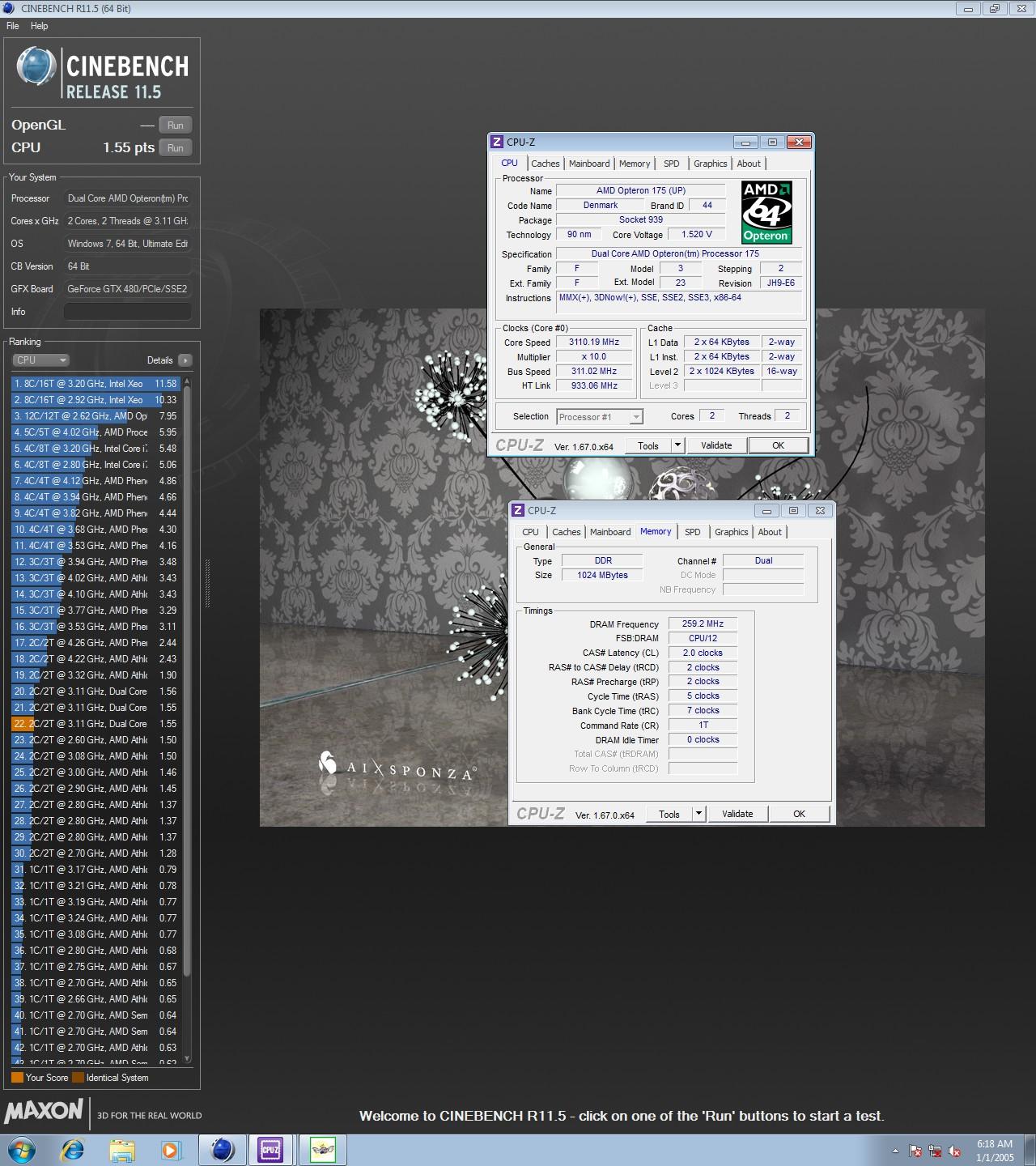Click the MAXON logo at the bottom left
Image resolution: width=1036 pixels, height=1166 pixels.
[44, 1111]
